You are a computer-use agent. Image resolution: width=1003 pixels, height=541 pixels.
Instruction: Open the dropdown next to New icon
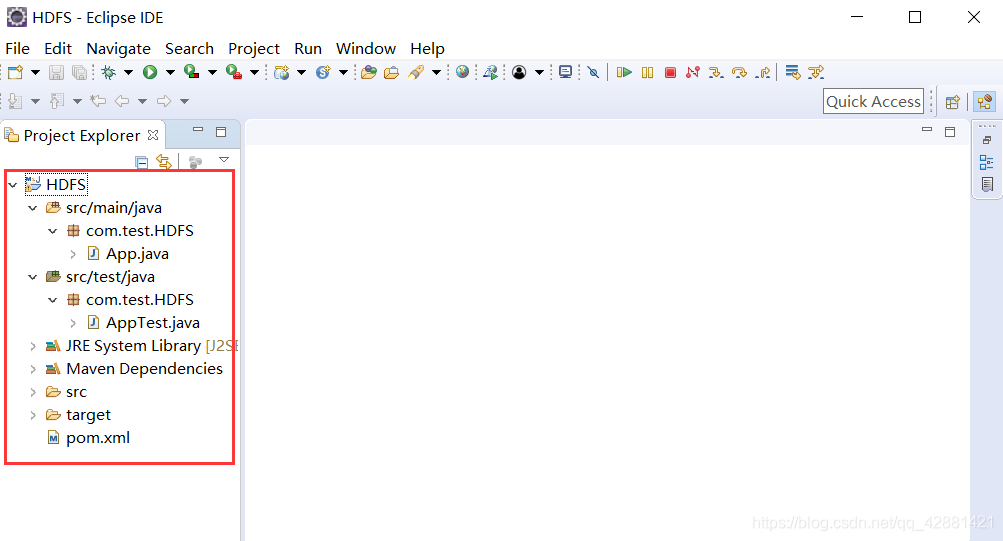(x=35, y=72)
